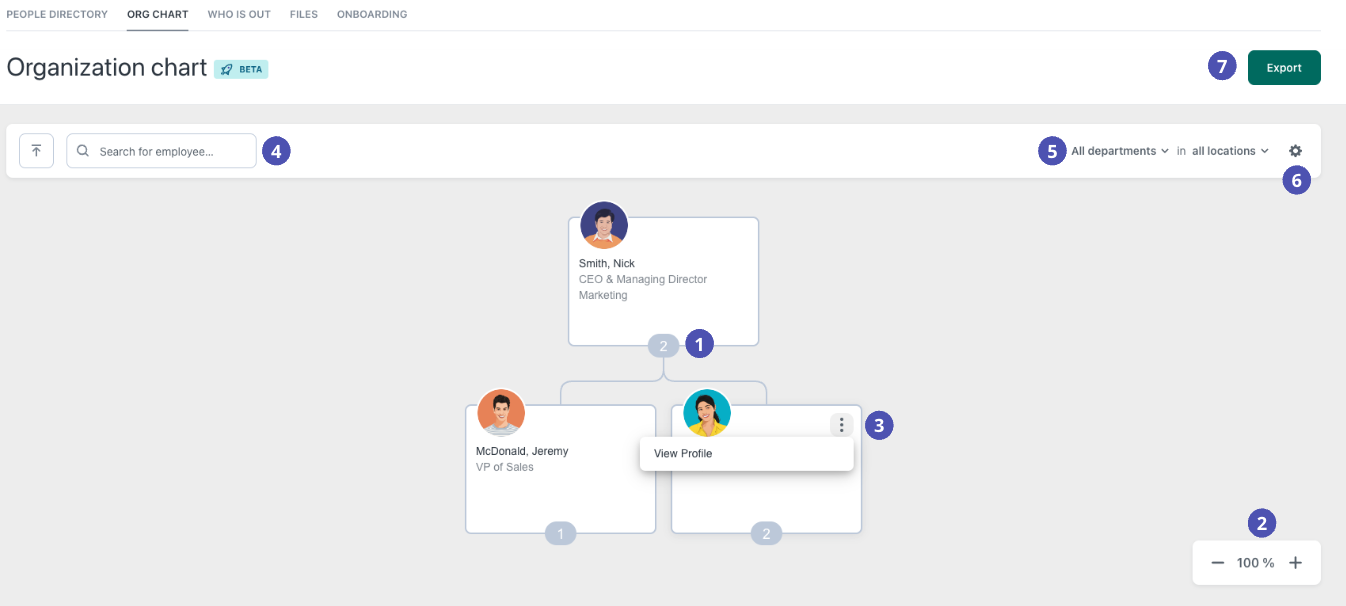Open the three-dot menu on the employee card
Viewport: 1346px width, 606px height.
[x=841, y=424]
